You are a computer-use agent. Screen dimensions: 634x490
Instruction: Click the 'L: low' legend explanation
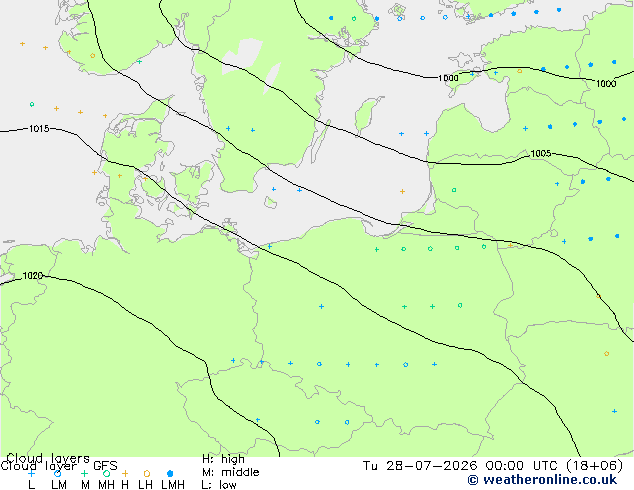(x=219, y=484)
